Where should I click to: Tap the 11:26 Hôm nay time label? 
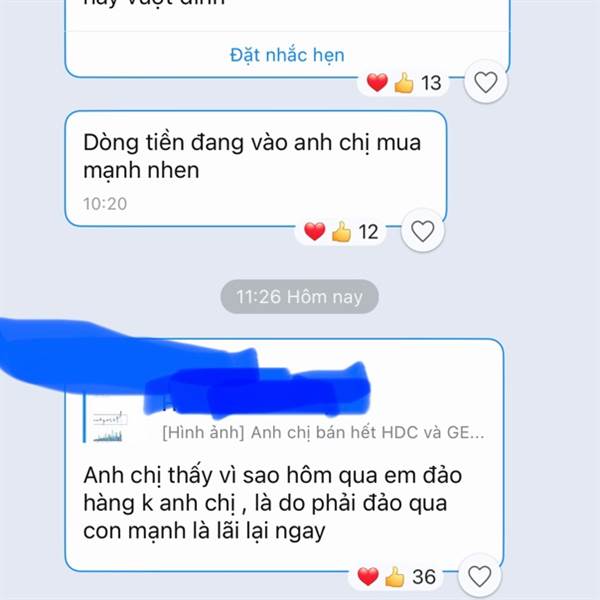(x=299, y=297)
